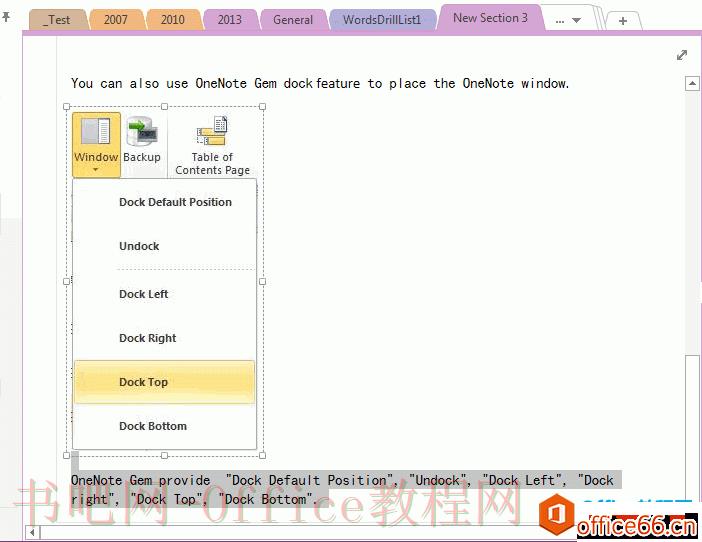This screenshot has width=702, height=542.
Task: Open the WordsDrillList1 section tab
Action: click(382, 20)
